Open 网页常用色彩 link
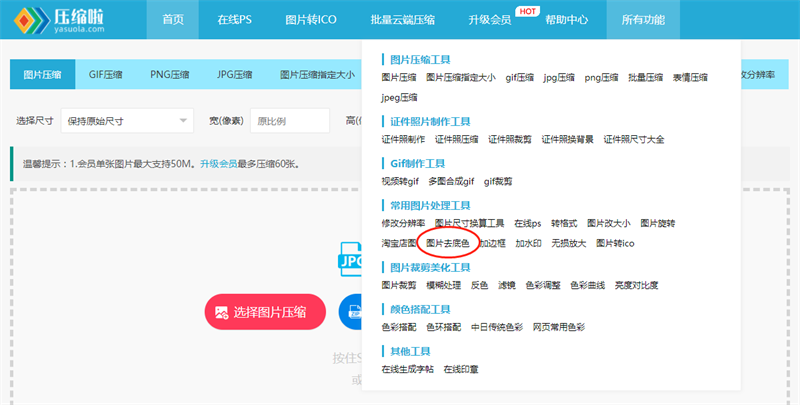This screenshot has height=405, width=800. tap(559, 327)
